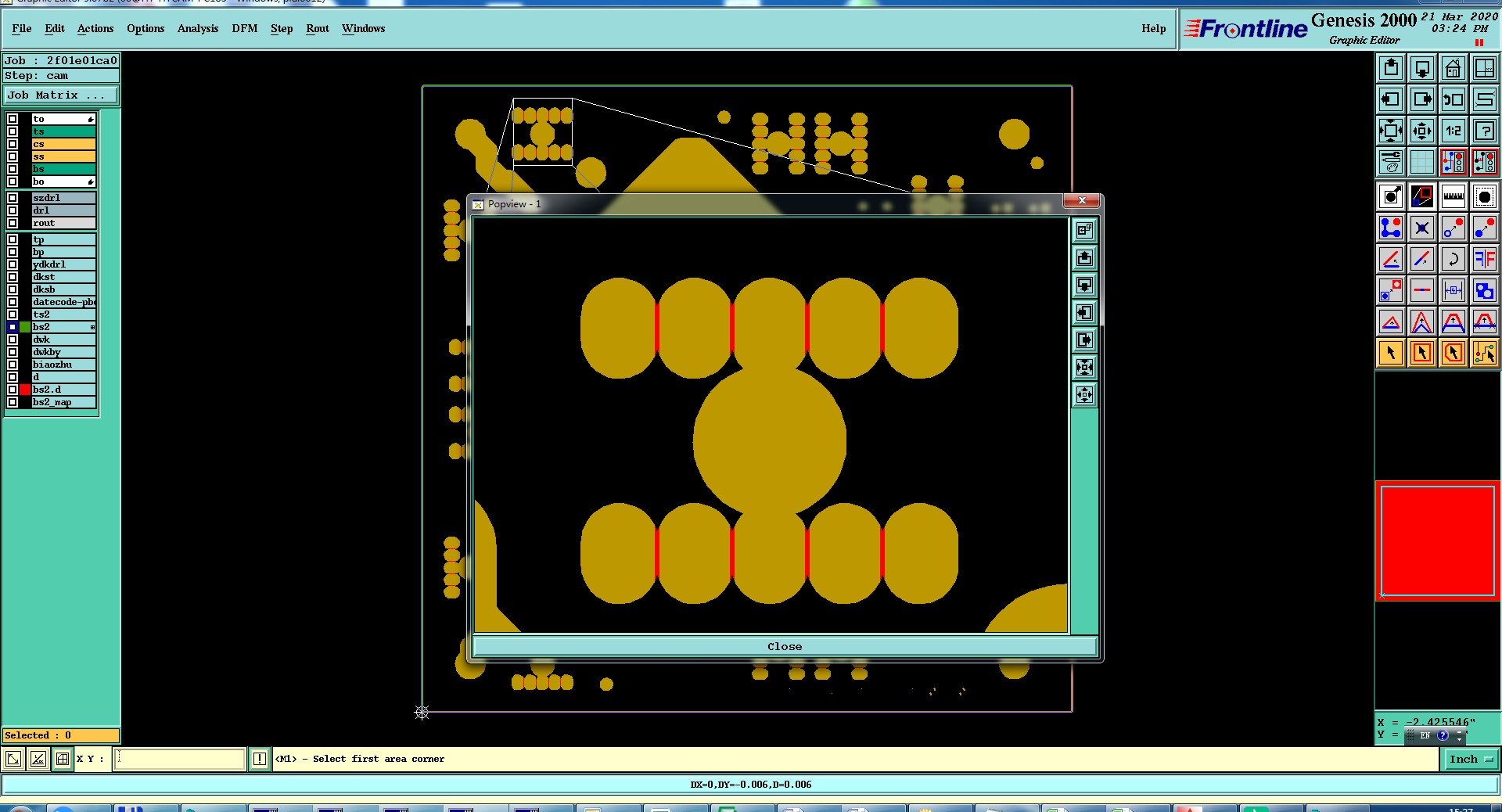Select the datecode-pbe layer row
The width and height of the screenshot is (1502, 812).
pos(64,302)
